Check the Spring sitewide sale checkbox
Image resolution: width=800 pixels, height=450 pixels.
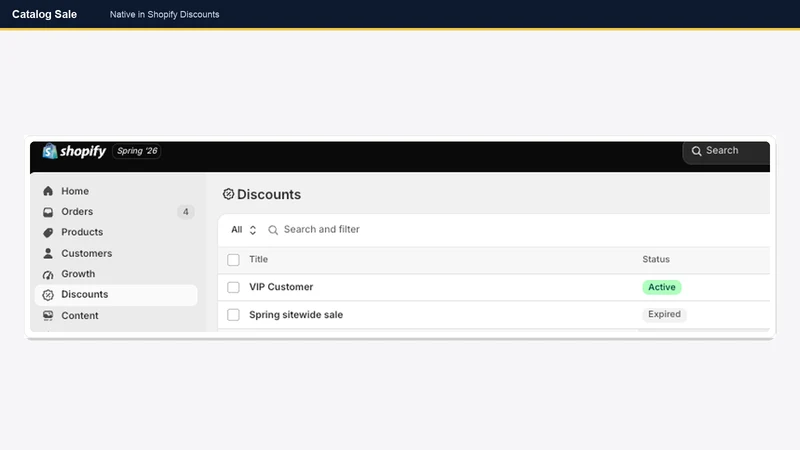(233, 315)
